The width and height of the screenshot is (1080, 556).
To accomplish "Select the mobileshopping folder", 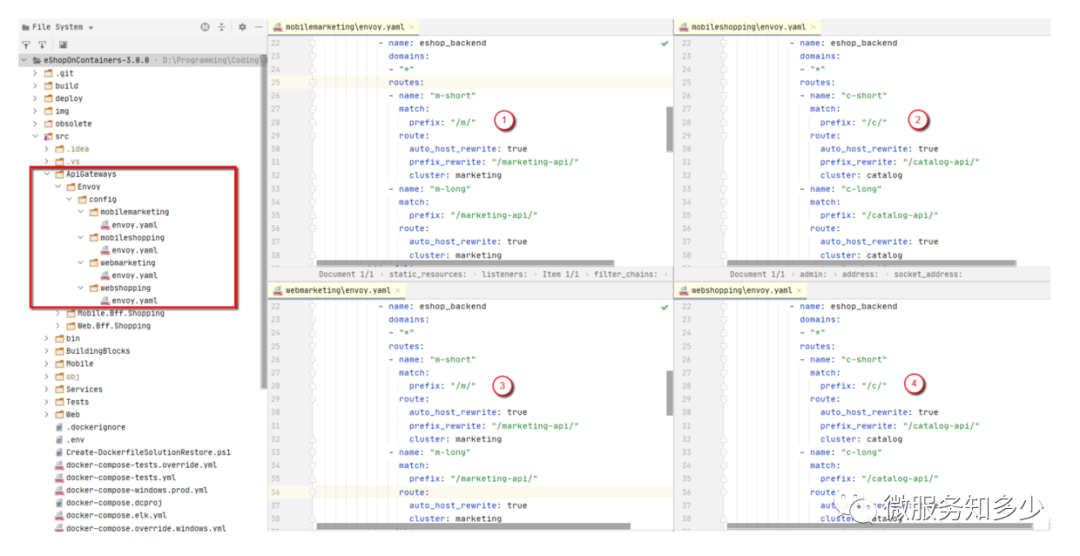I will tap(132, 238).
